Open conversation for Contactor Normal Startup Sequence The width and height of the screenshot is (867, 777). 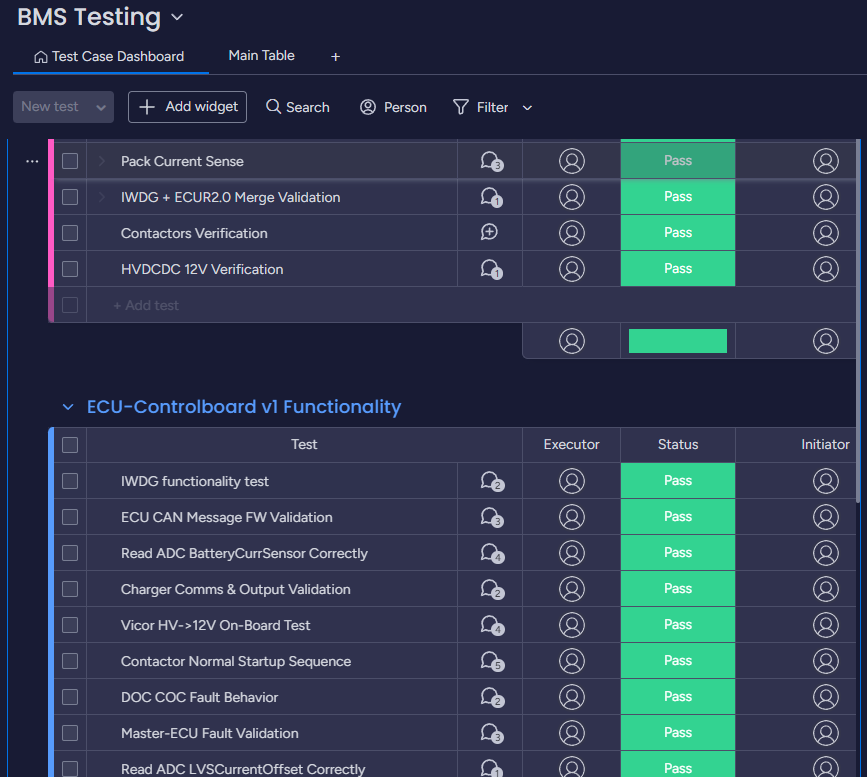coord(490,661)
